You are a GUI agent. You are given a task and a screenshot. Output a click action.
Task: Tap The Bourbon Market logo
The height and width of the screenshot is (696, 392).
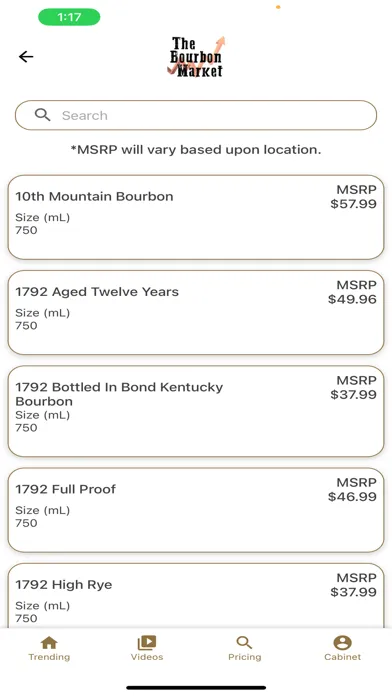[196, 57]
